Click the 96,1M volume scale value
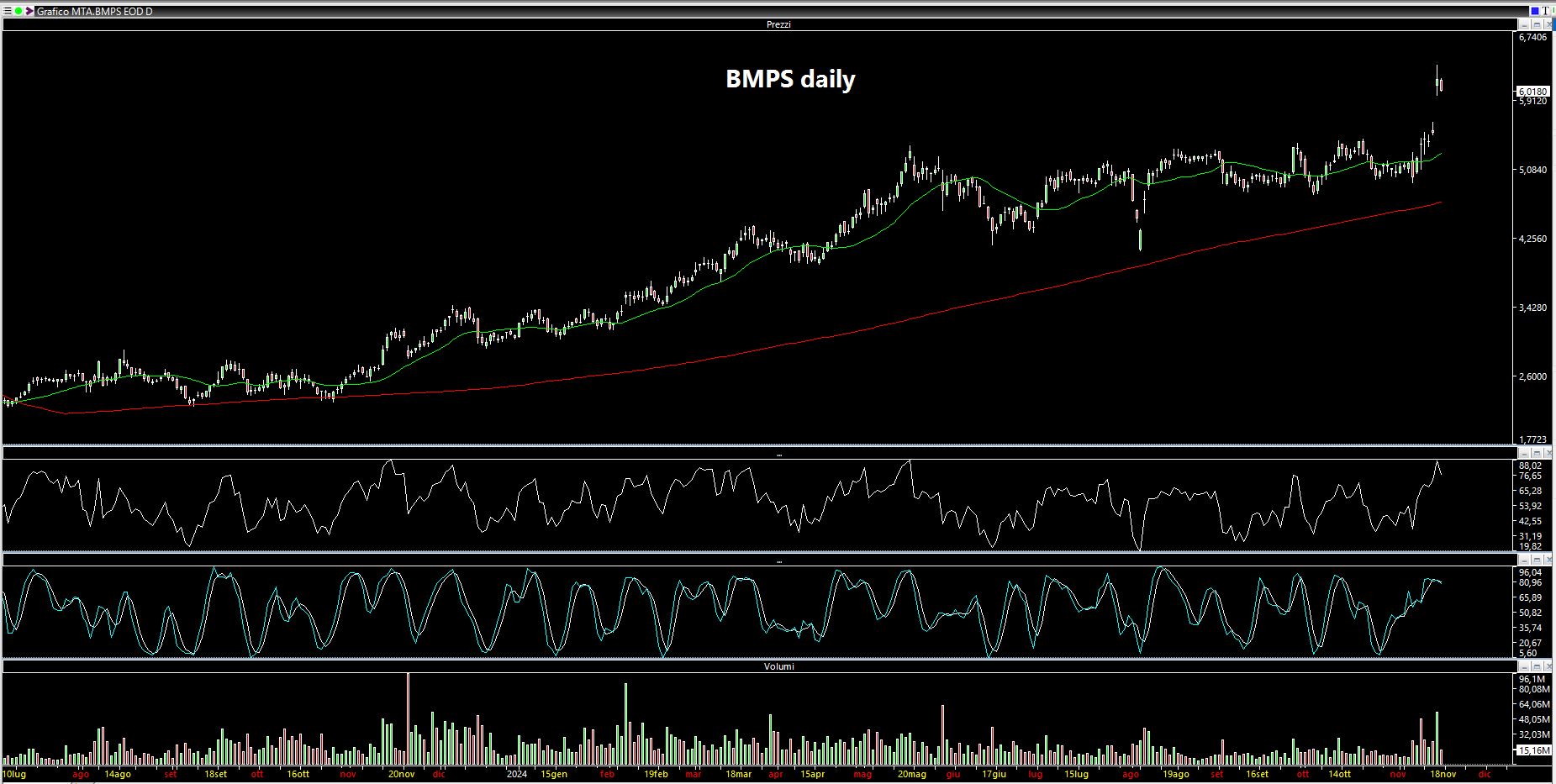 [1532, 679]
